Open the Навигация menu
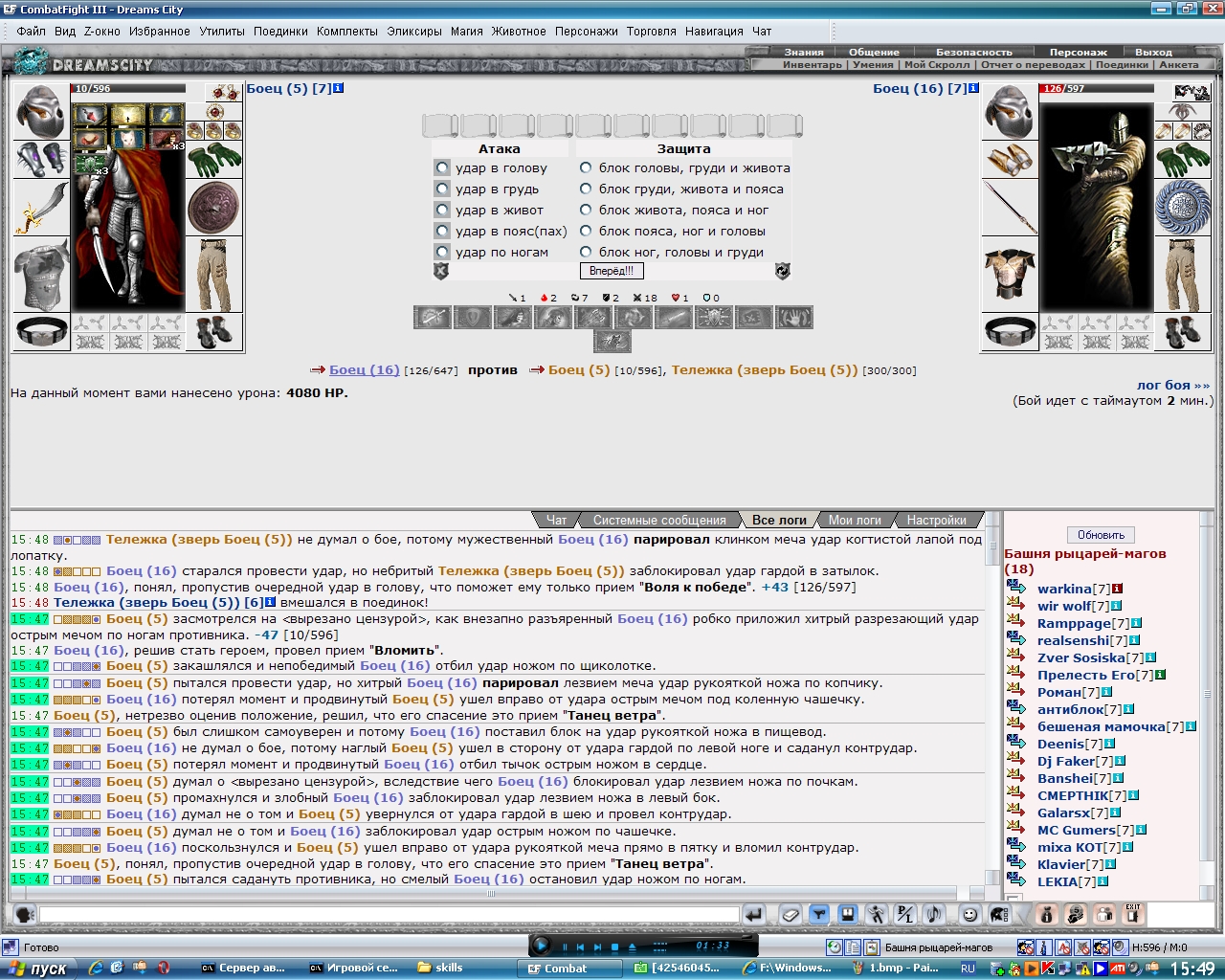The image size is (1225, 980). [x=714, y=31]
